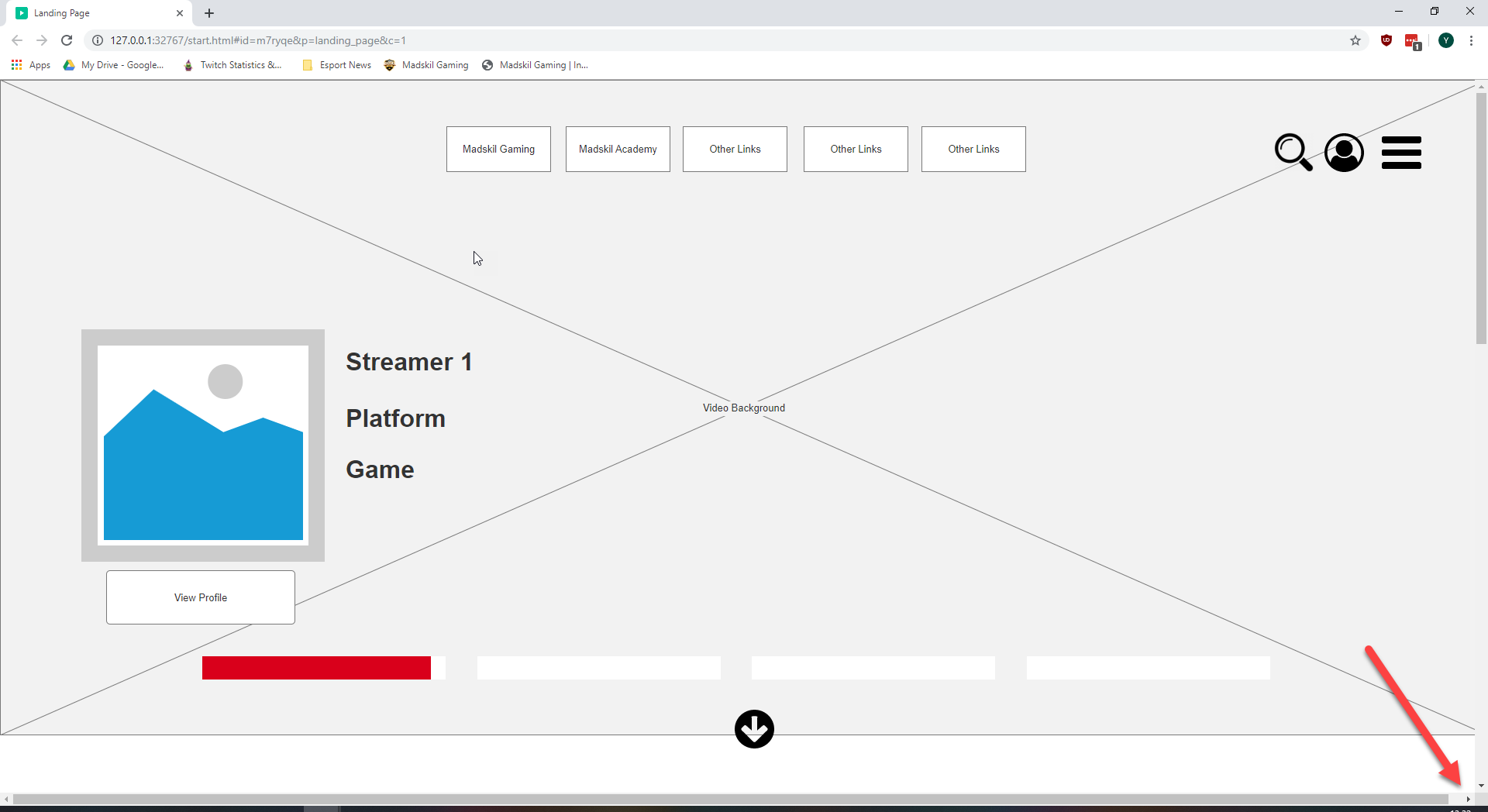Reload the page
This screenshot has width=1488, height=812.
[x=67, y=40]
